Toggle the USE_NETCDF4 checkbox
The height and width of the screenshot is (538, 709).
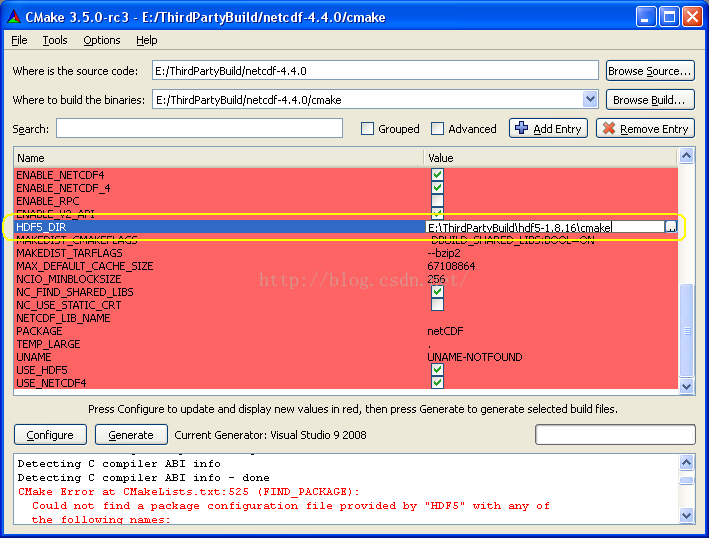tap(437, 383)
